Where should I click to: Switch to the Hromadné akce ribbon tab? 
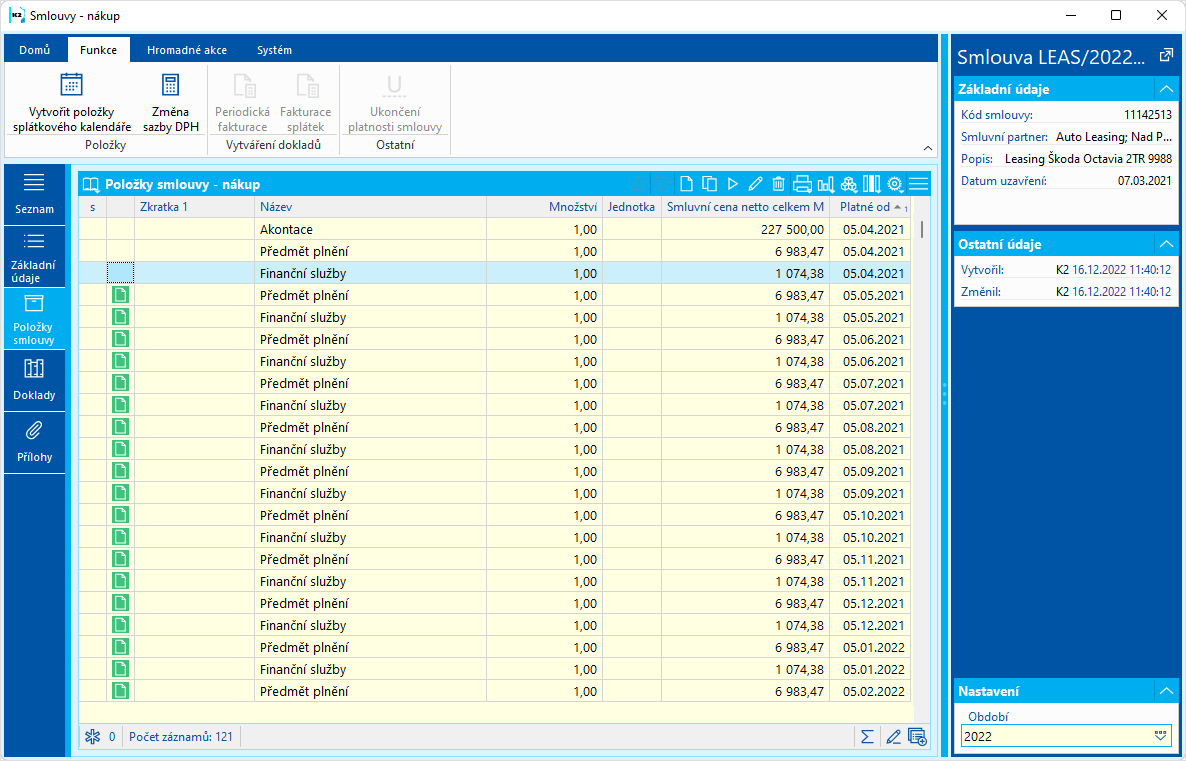pyautogui.click(x=186, y=50)
